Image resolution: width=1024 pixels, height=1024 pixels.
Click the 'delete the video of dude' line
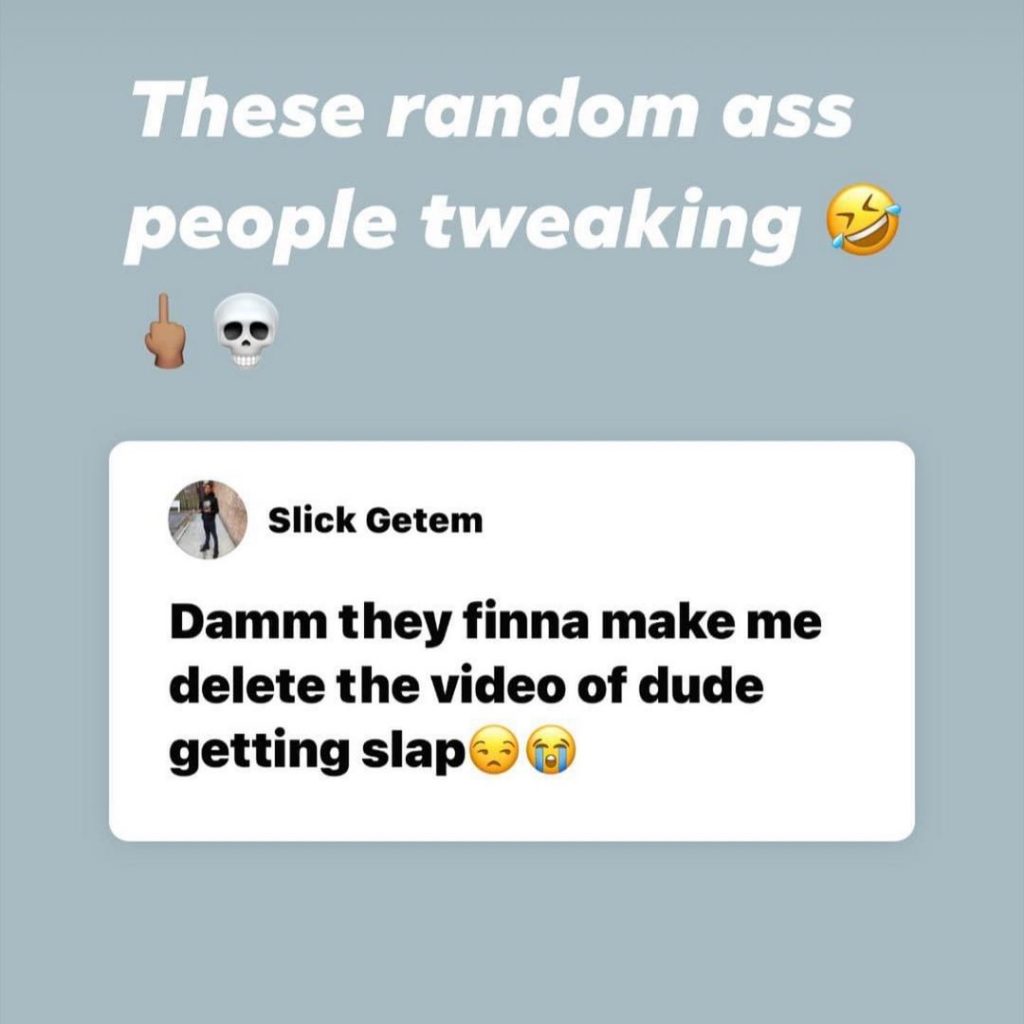tap(466, 686)
